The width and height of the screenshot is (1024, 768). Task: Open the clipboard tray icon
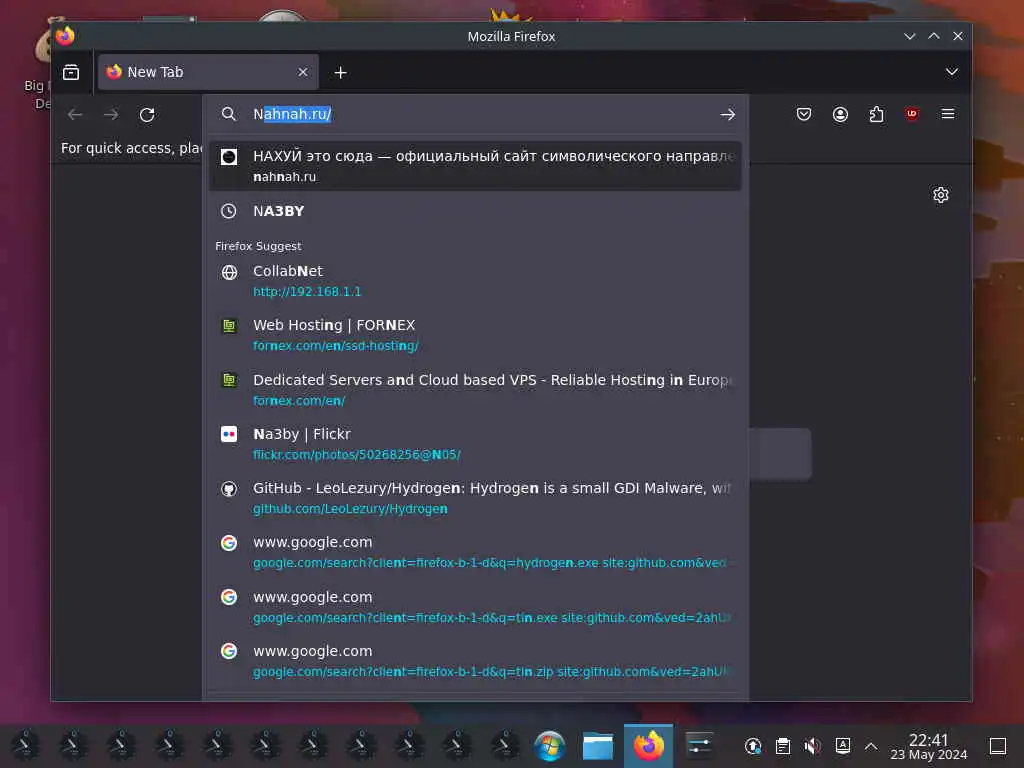(783, 746)
